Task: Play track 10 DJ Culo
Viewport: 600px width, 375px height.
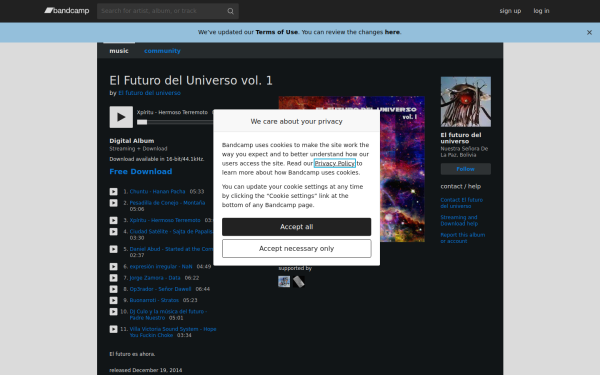Action: [x=114, y=311]
